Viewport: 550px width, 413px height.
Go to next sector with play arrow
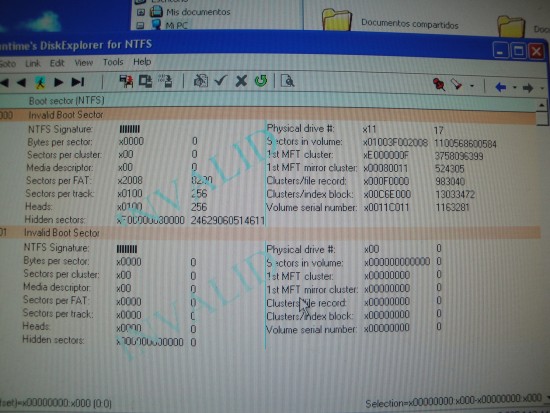[59, 82]
